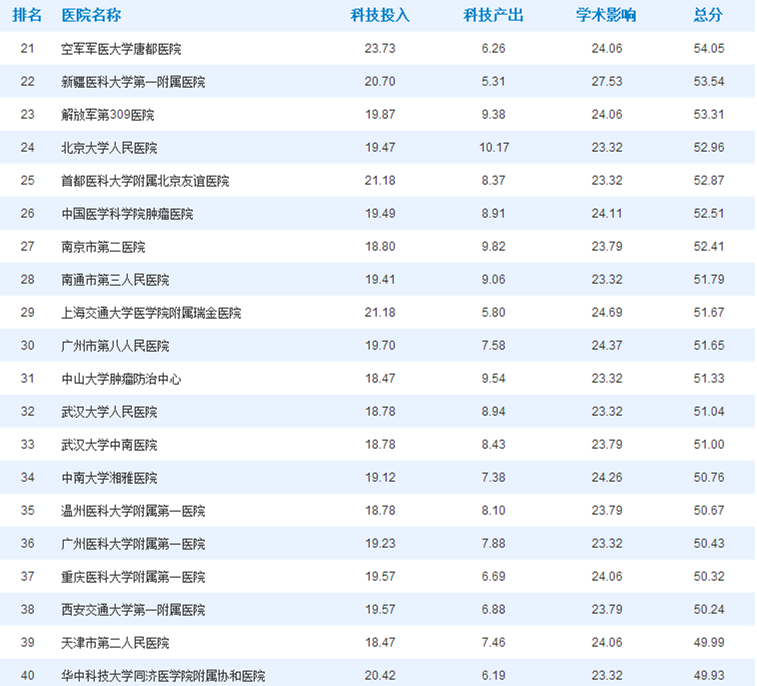This screenshot has height=686, width=757.
Task: Select hospital name 解放军第309医院
Action: click(108, 115)
